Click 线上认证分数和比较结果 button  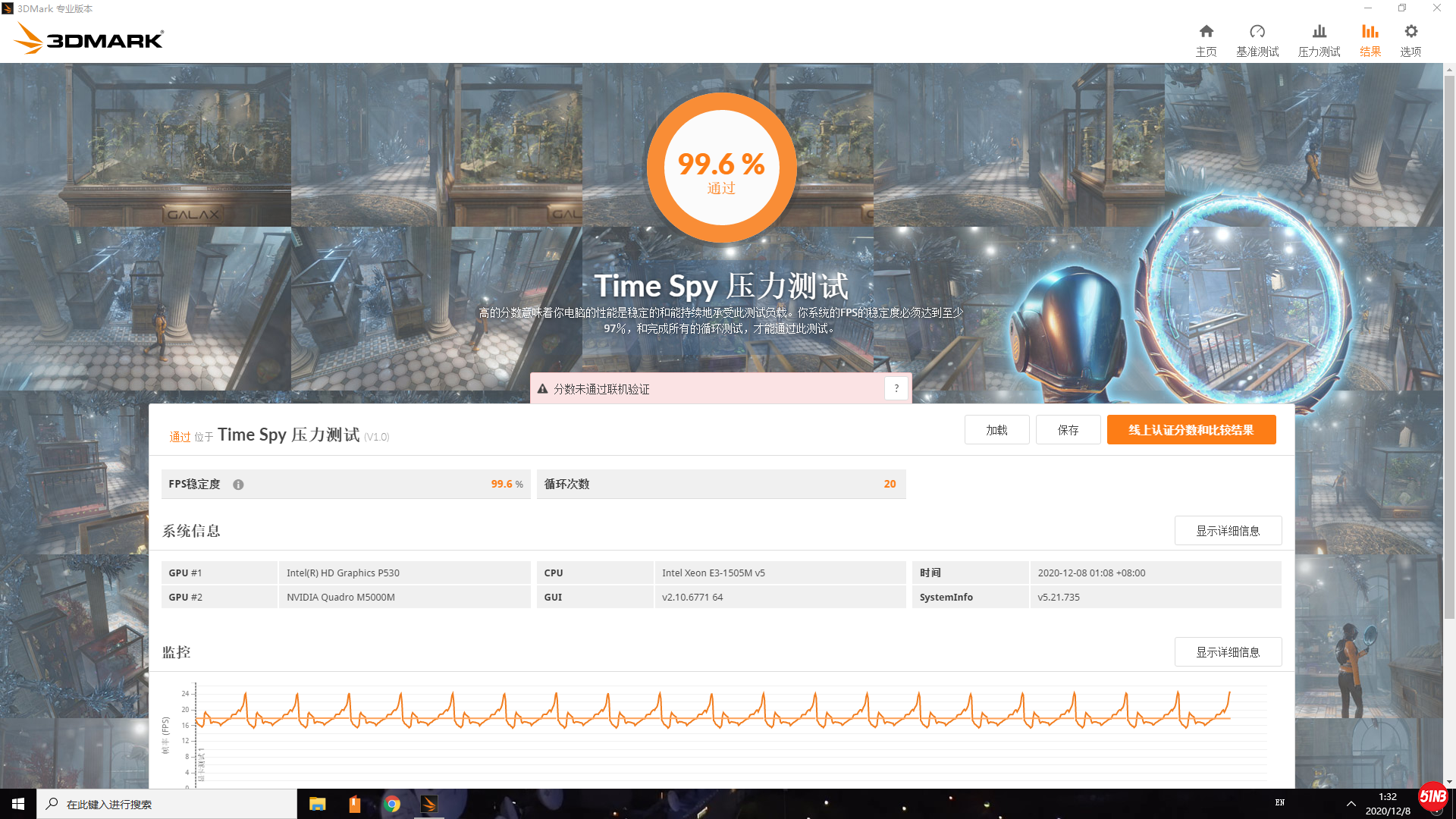coord(1191,430)
